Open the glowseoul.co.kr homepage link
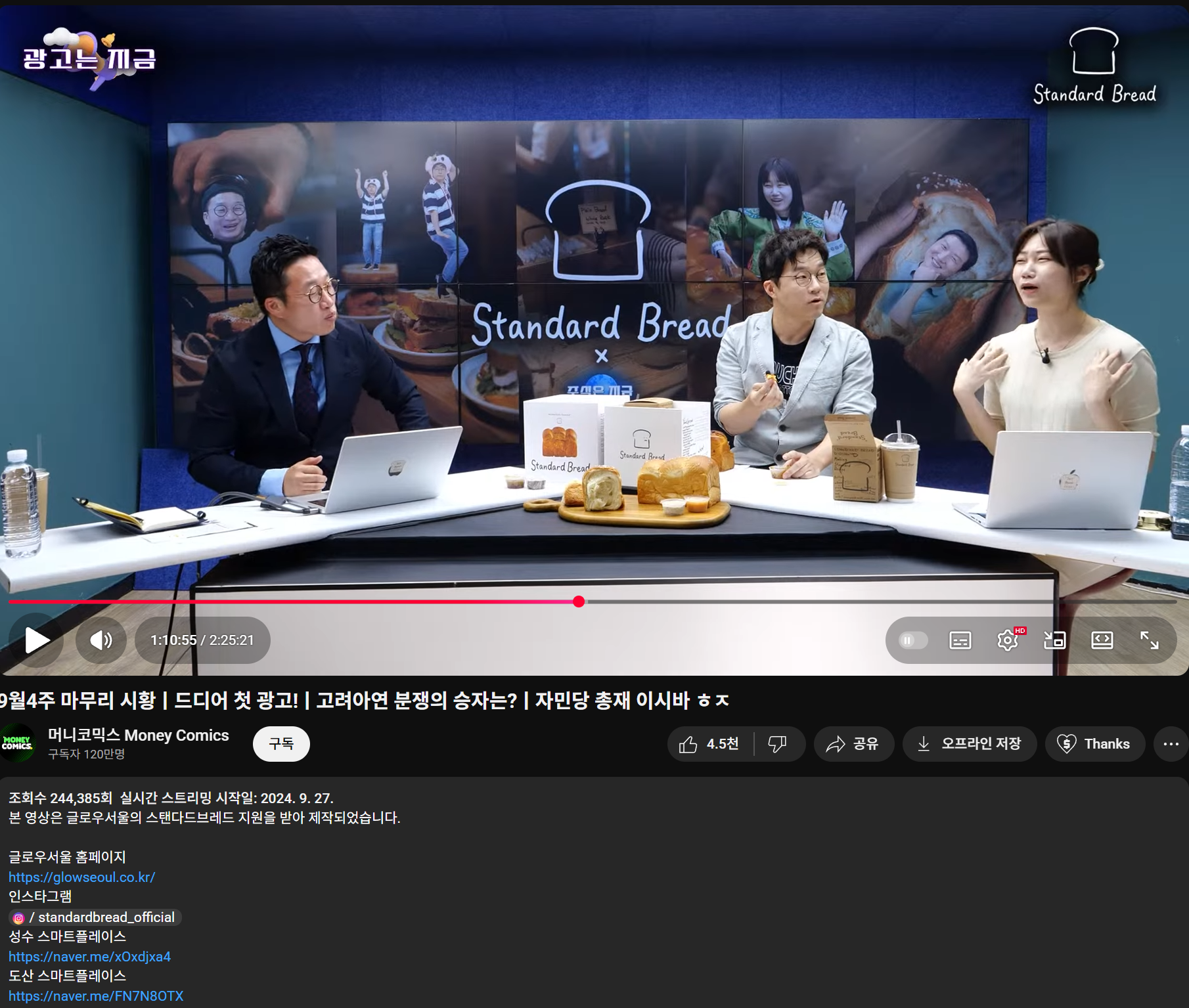This screenshot has height=1008, width=1189. pos(82,877)
